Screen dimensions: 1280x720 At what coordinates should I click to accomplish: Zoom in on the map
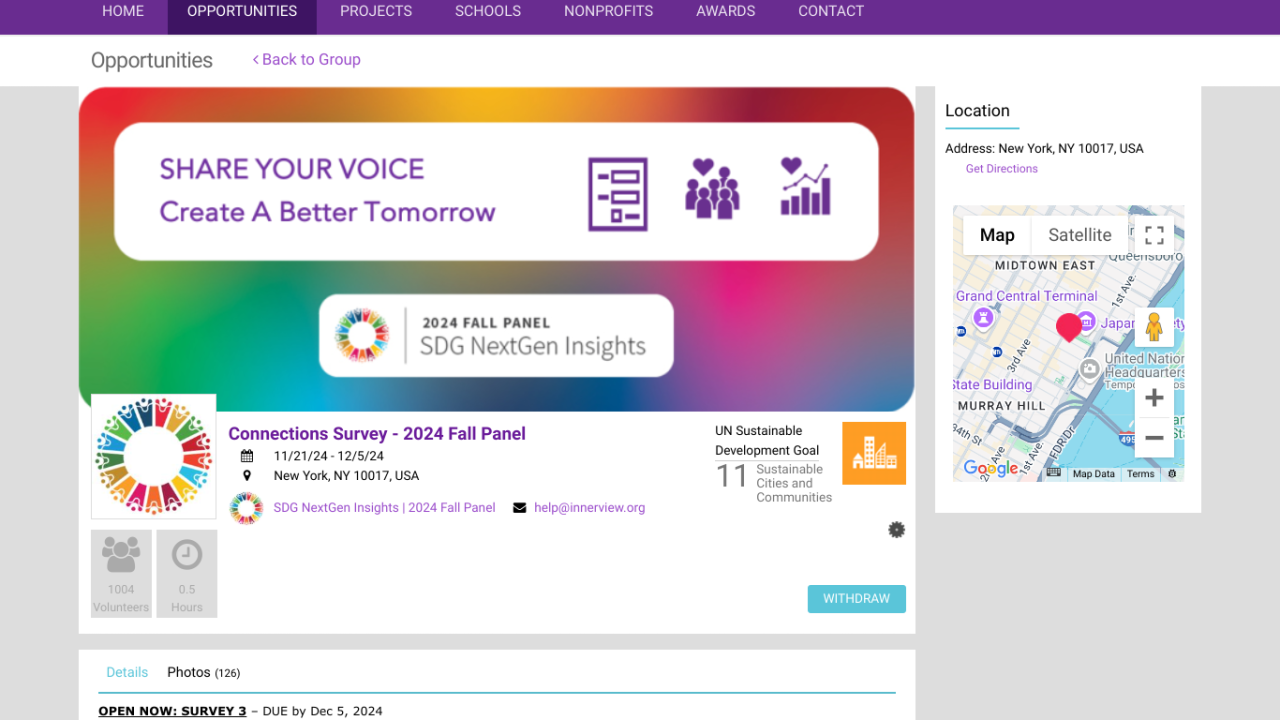[x=1154, y=398]
